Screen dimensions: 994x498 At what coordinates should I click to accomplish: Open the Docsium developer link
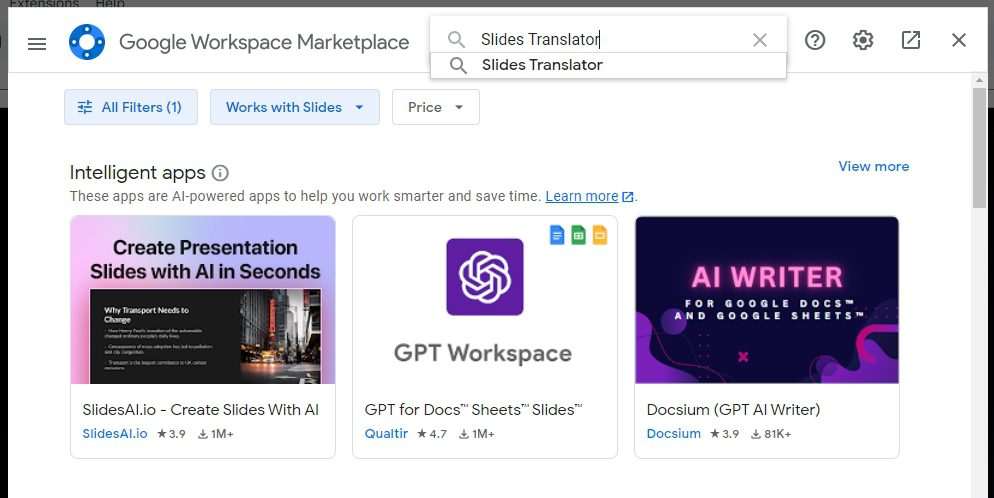point(674,434)
